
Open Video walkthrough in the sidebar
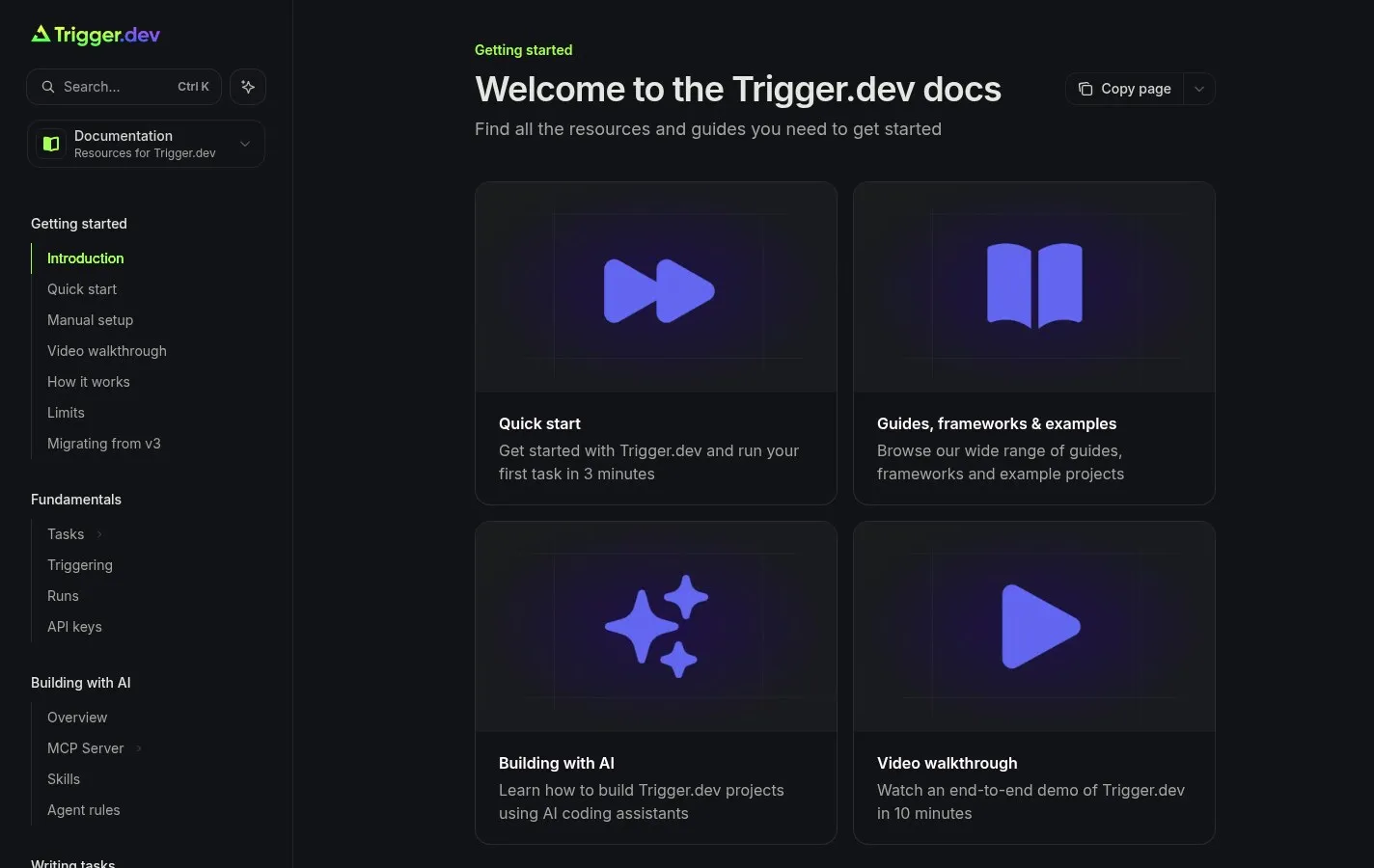107,351
